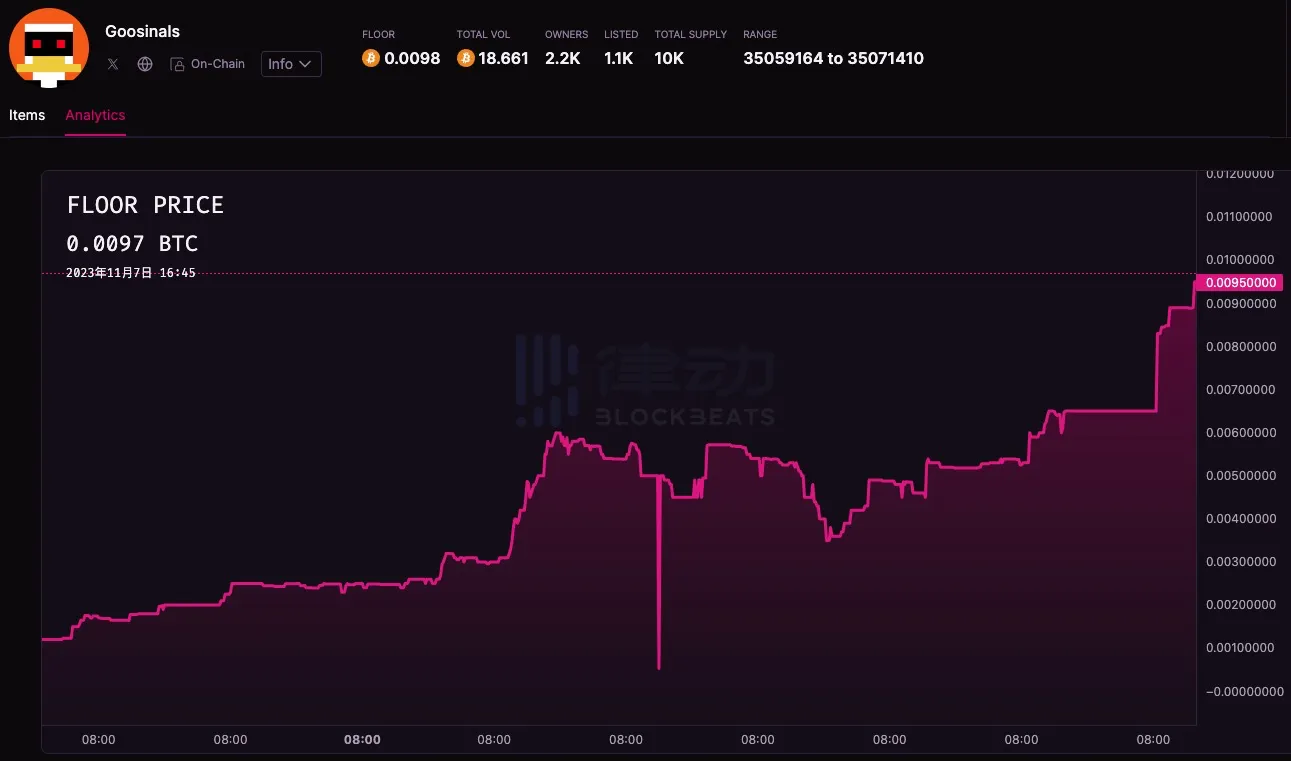Click the owners count 2.2K
Image resolution: width=1291 pixels, height=761 pixels.
[x=562, y=58]
